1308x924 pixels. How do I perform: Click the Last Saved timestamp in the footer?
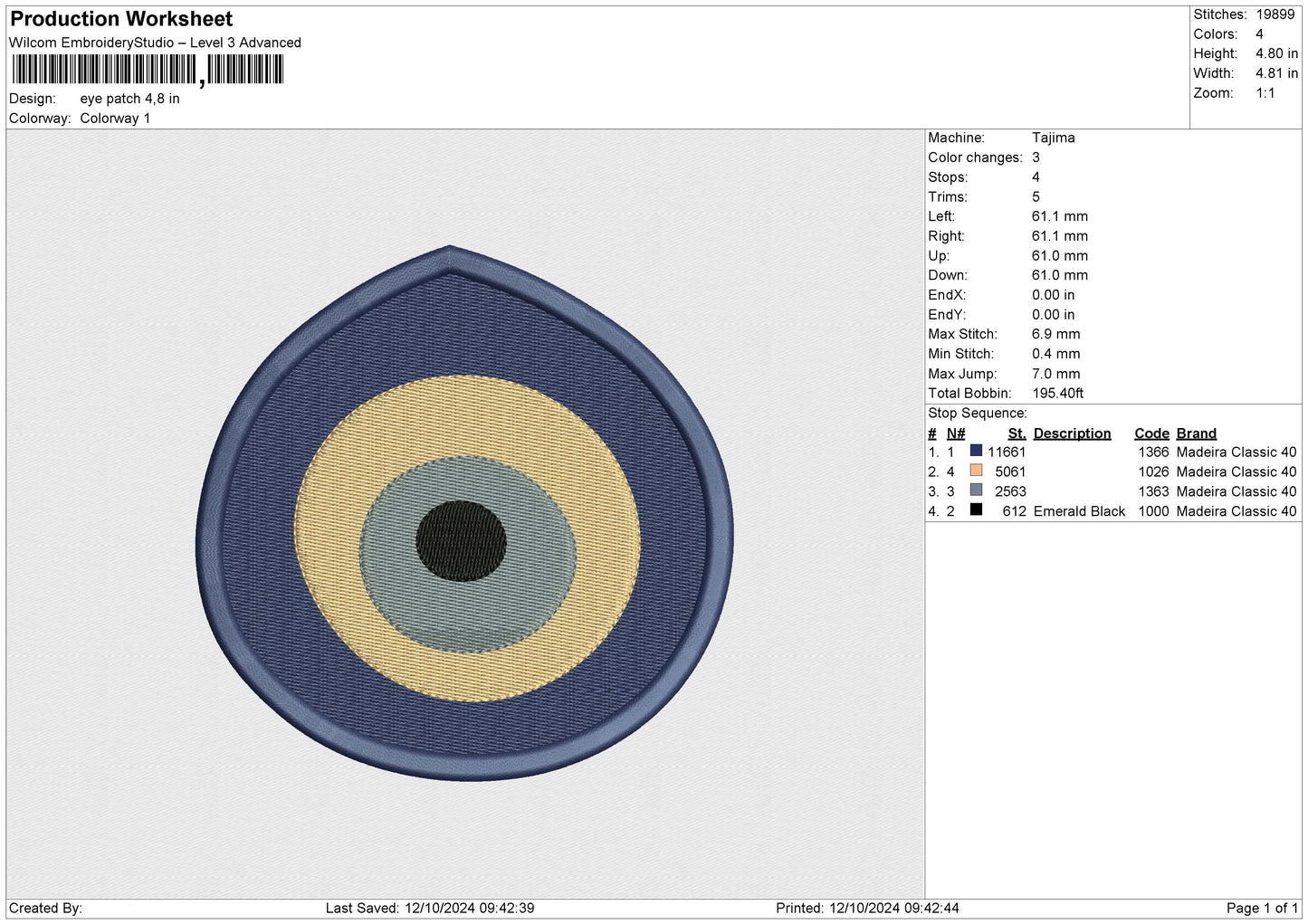tap(430, 908)
